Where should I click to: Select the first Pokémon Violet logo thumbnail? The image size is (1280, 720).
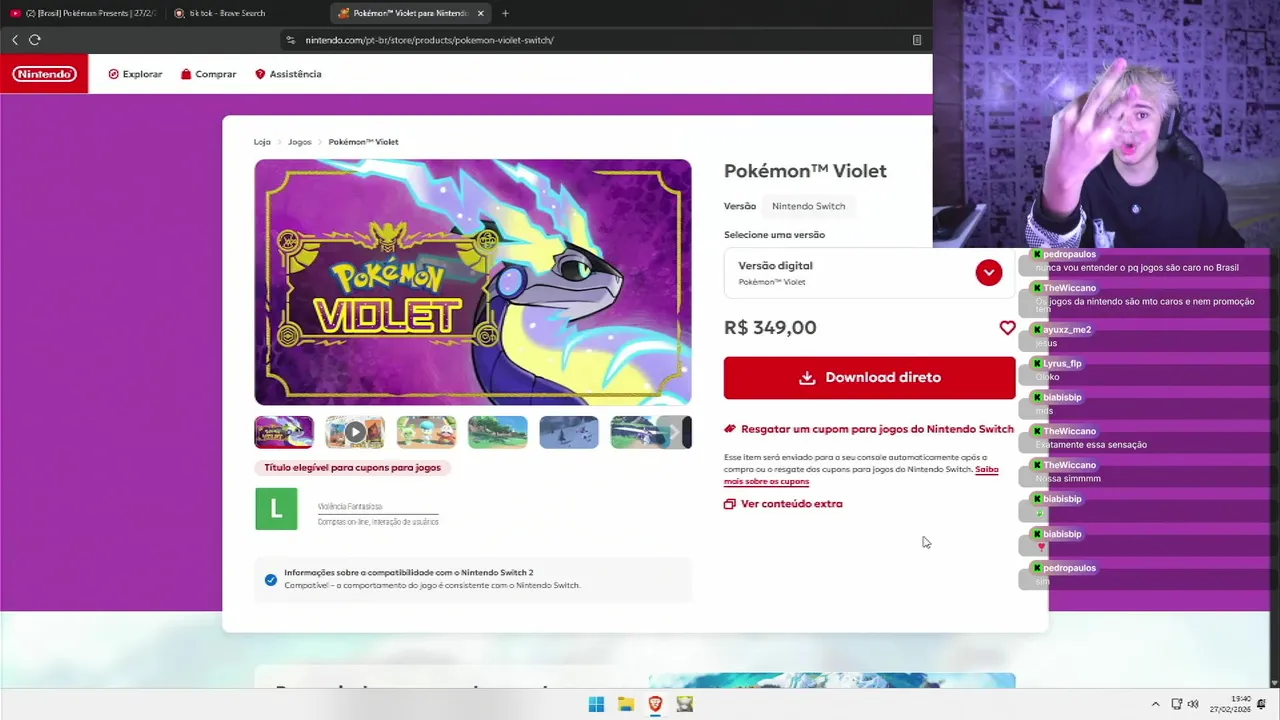pos(284,432)
